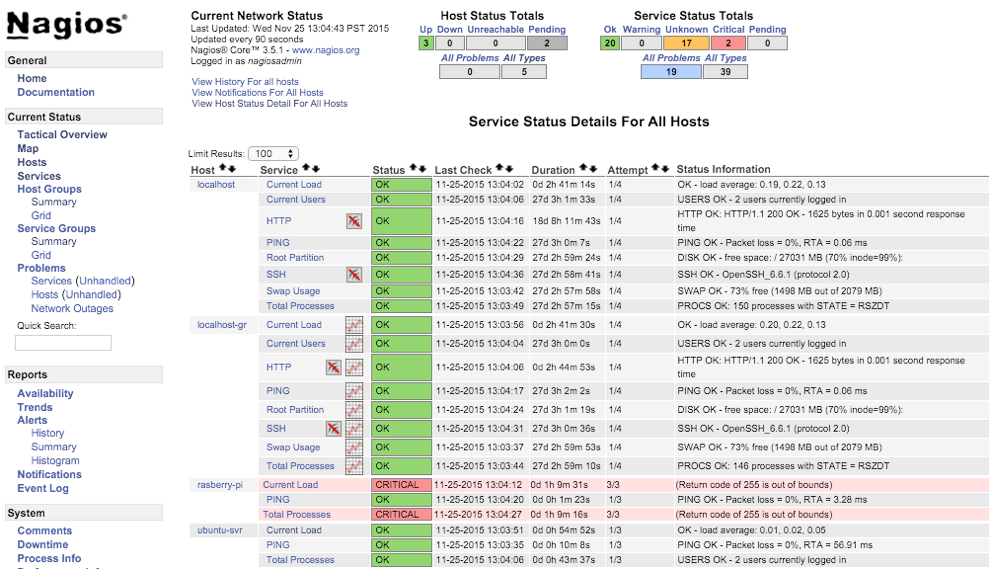This screenshot has width=992, height=569.
Task: Click View History For all hosts link
Action: pyautogui.click(x=245, y=82)
